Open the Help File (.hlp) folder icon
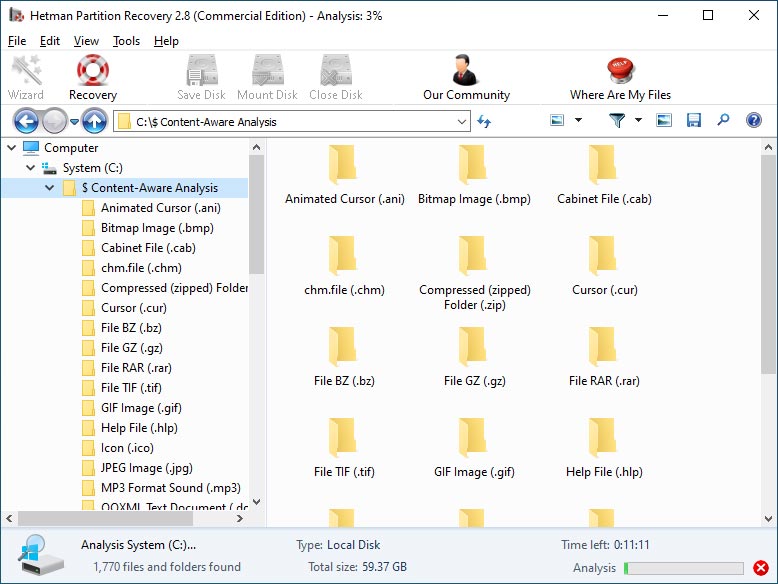Viewport: 778px width, 584px height. [603, 438]
